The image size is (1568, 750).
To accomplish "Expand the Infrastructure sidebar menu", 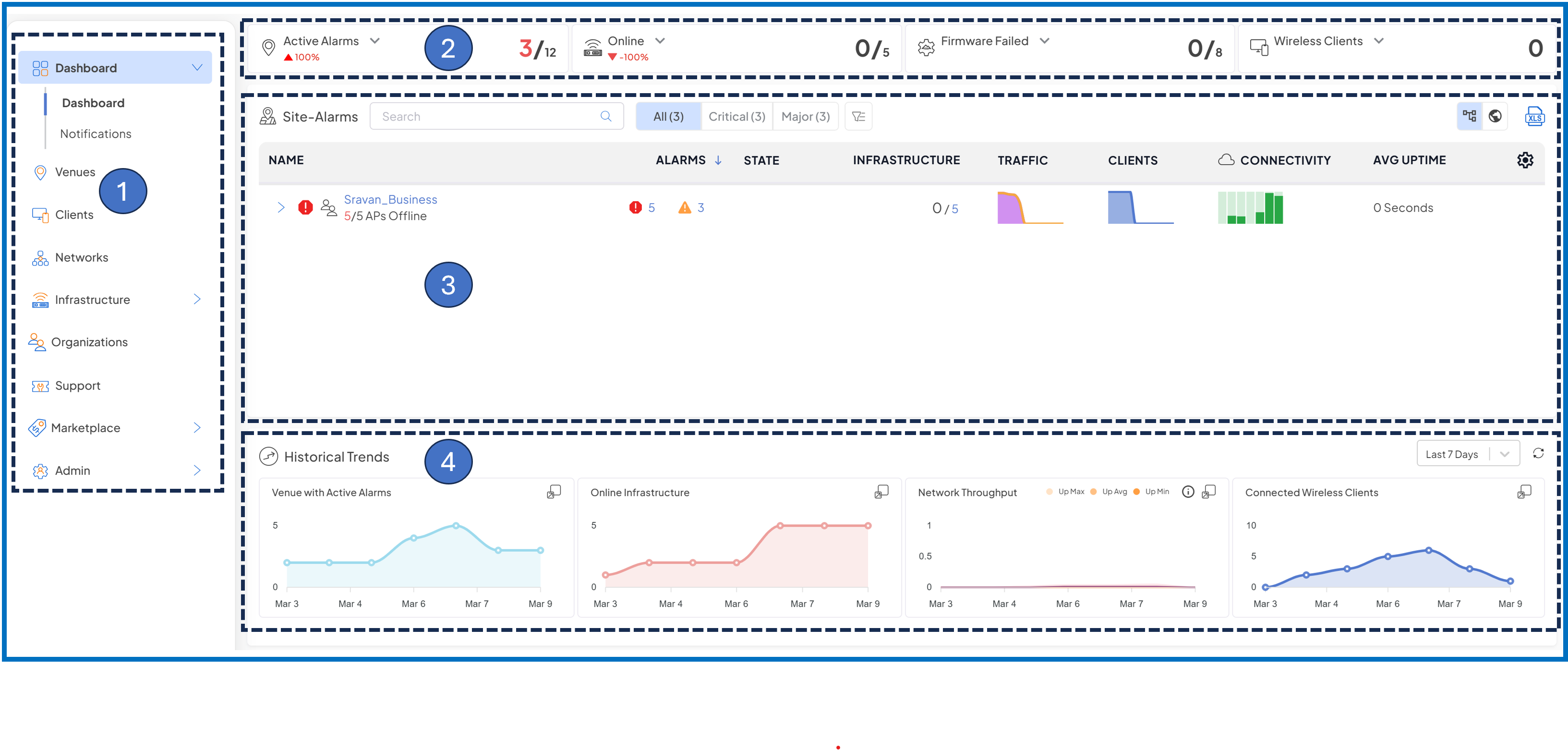I will [x=197, y=300].
